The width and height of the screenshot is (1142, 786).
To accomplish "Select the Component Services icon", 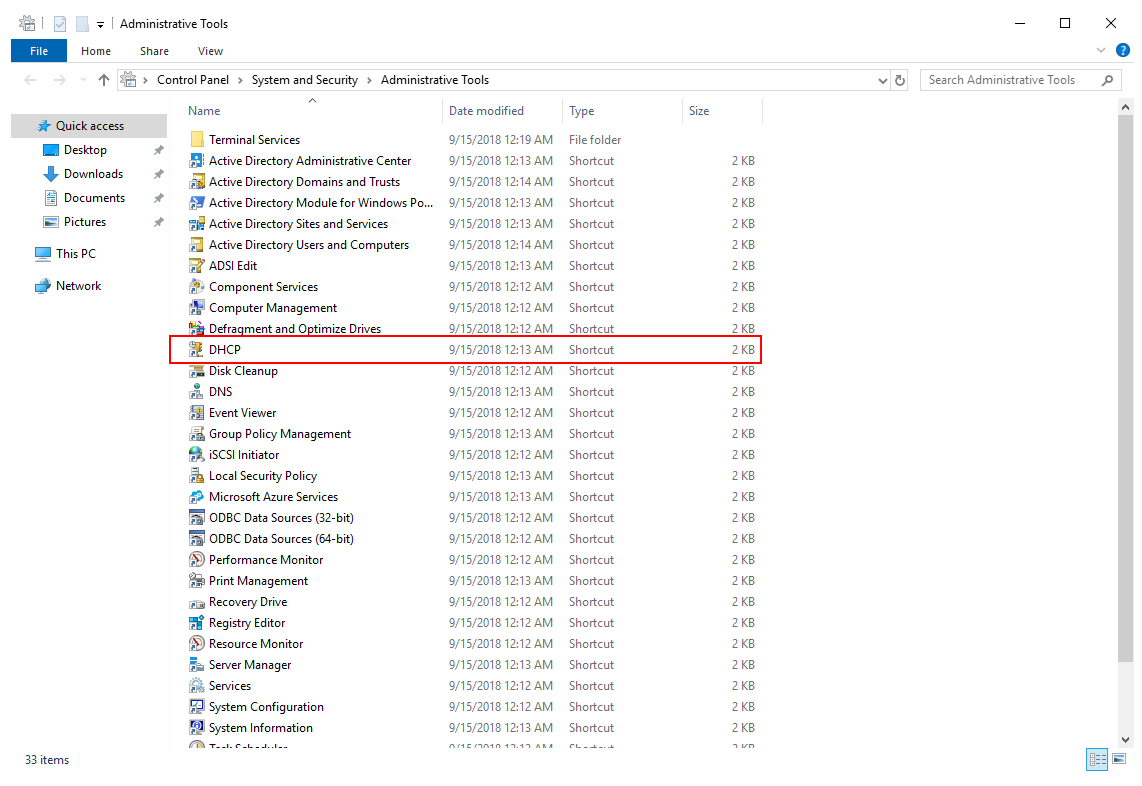I will click(x=196, y=287).
